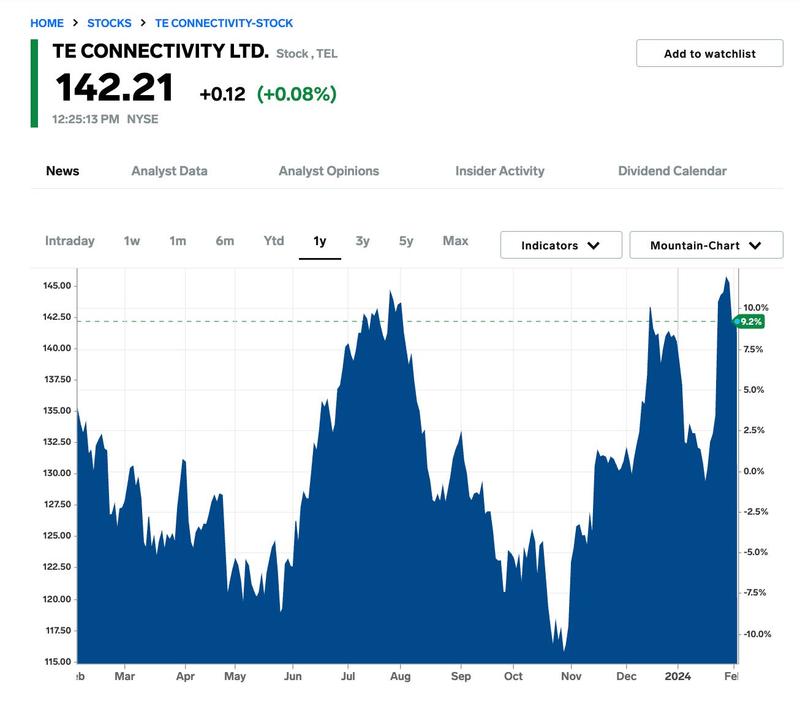Select the 5y chart range
This screenshot has width=800, height=701.
click(x=406, y=241)
